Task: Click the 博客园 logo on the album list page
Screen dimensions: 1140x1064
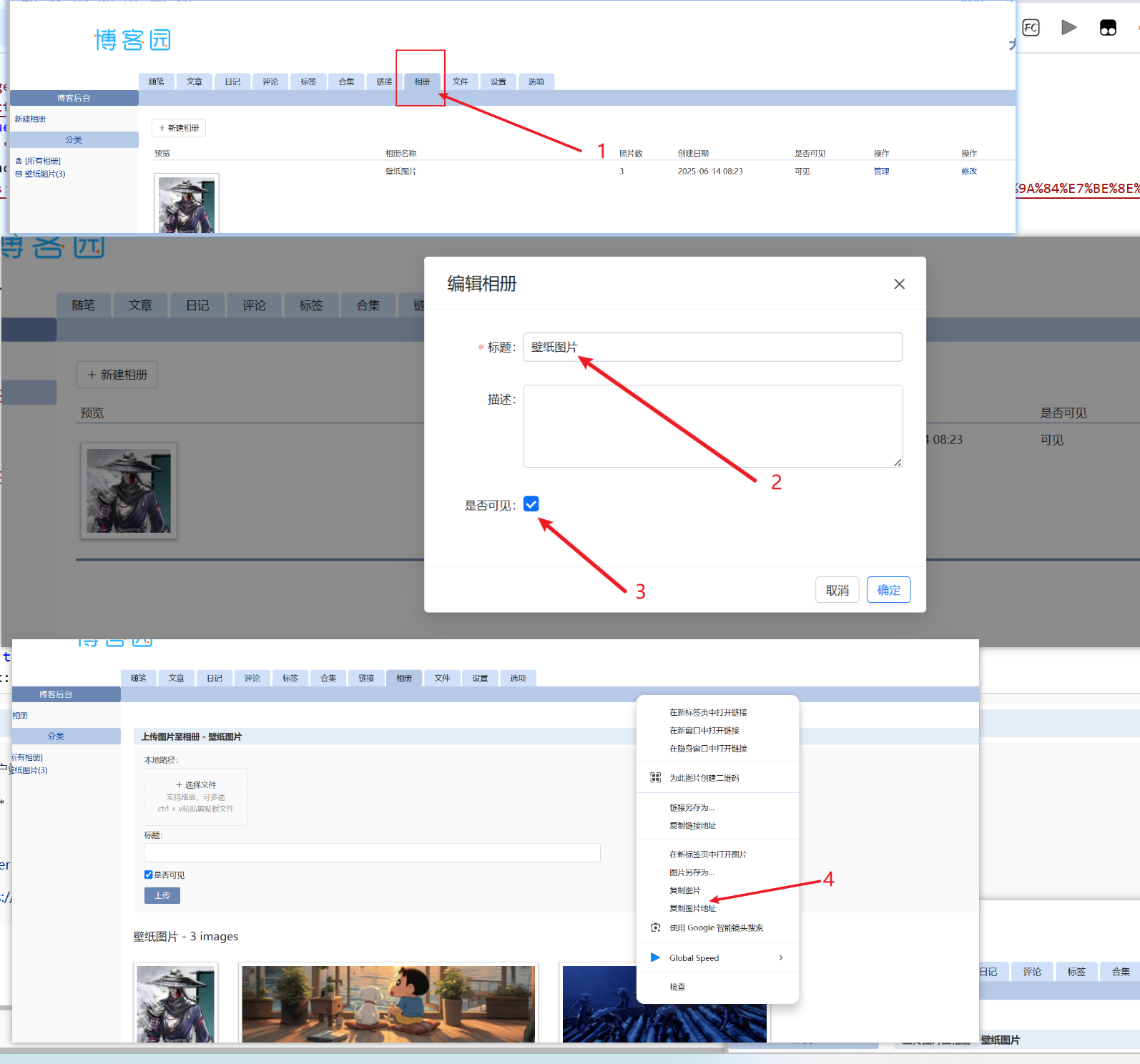Action: click(x=132, y=40)
